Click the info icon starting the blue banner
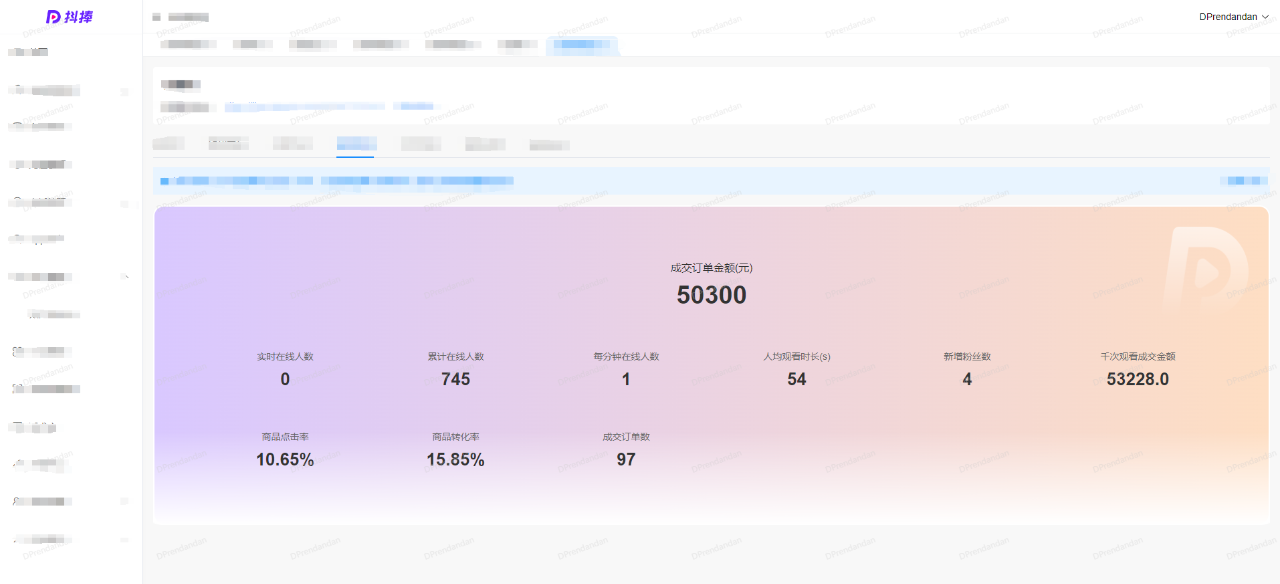 pyautogui.click(x=164, y=181)
